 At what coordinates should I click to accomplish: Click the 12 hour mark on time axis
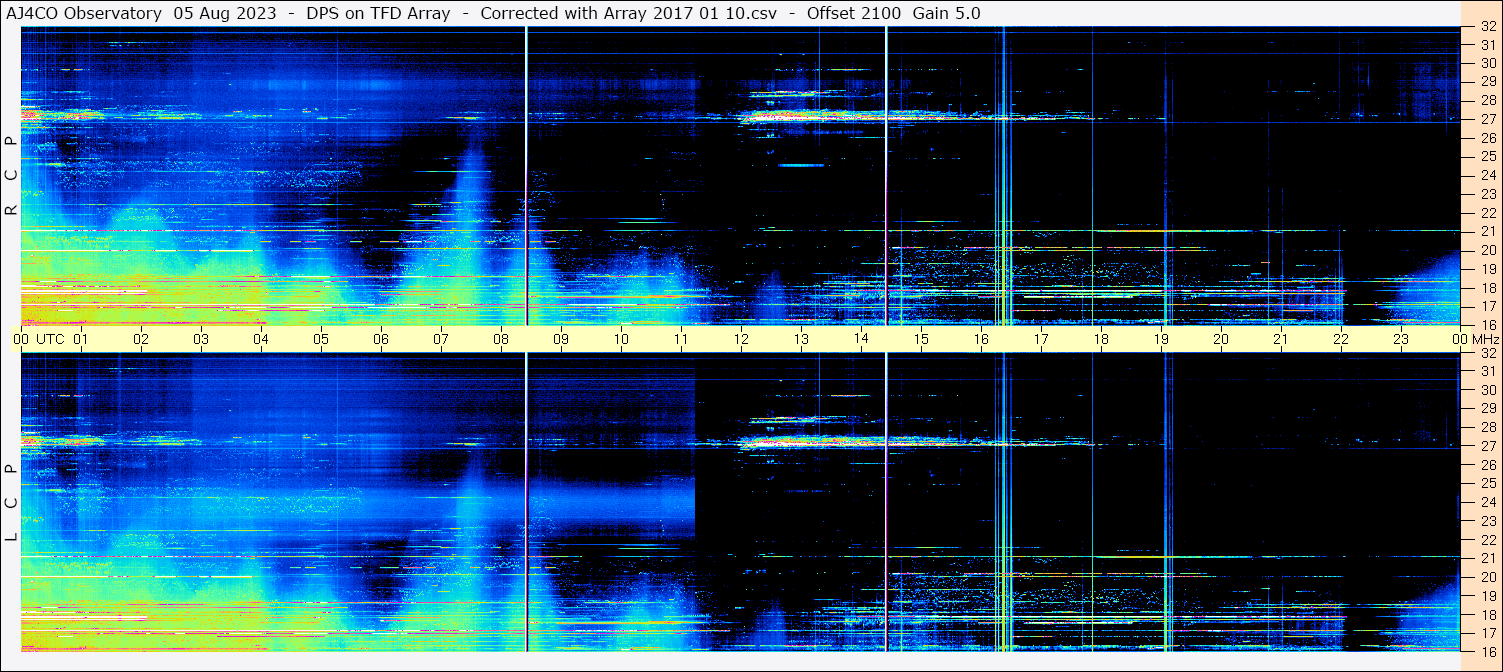[x=741, y=339]
